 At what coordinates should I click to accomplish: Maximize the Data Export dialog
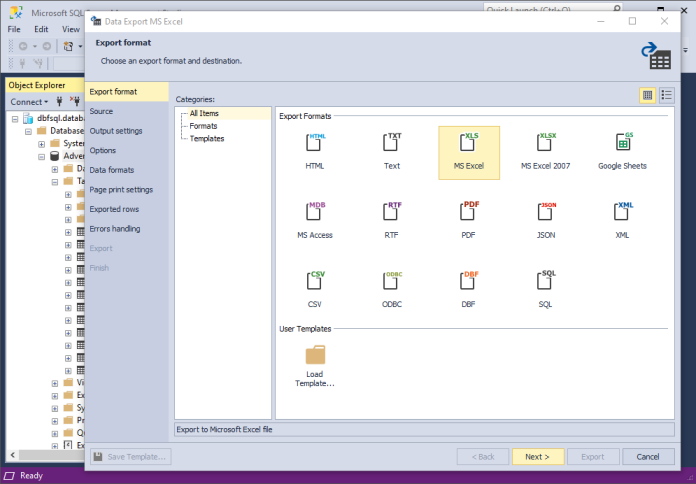click(633, 21)
